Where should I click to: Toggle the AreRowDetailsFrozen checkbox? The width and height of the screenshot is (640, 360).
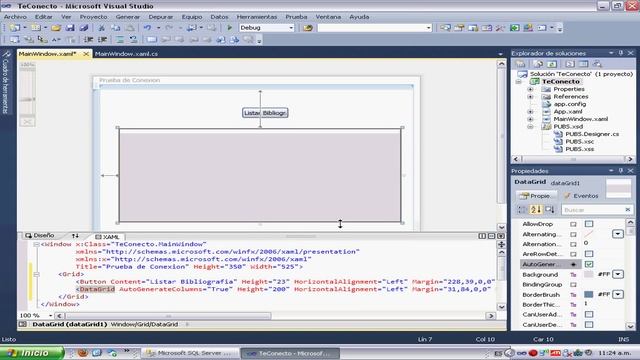[x=589, y=254]
